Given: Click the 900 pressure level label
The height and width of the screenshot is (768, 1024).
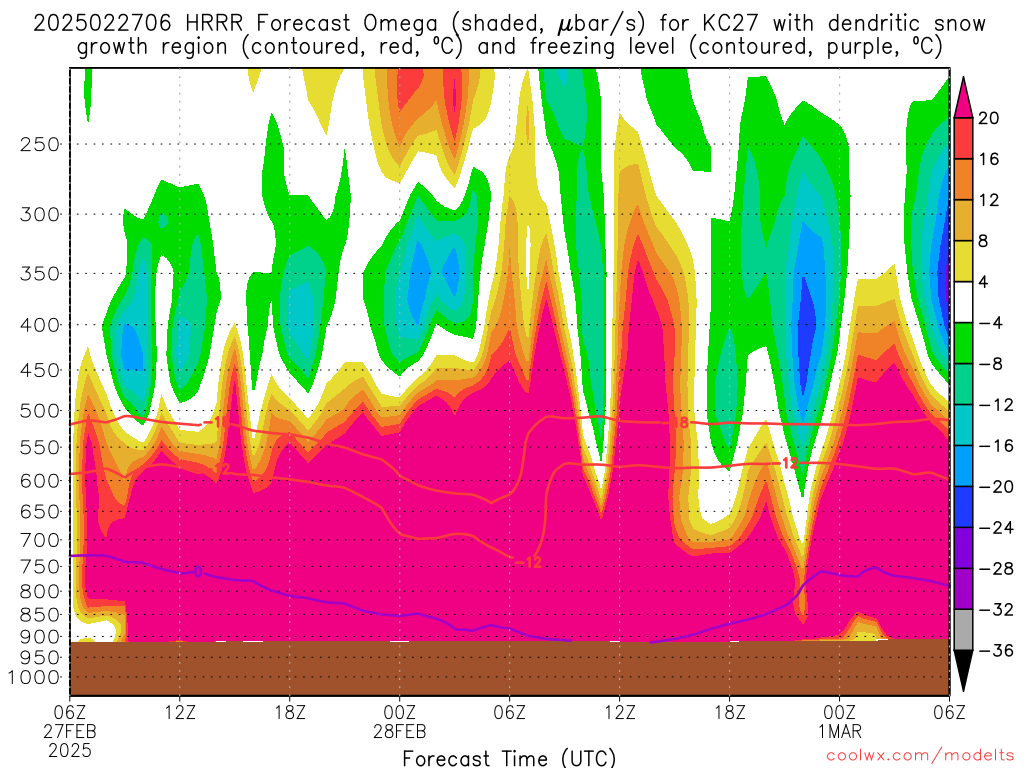Looking at the screenshot, I should pyautogui.click(x=40, y=637).
